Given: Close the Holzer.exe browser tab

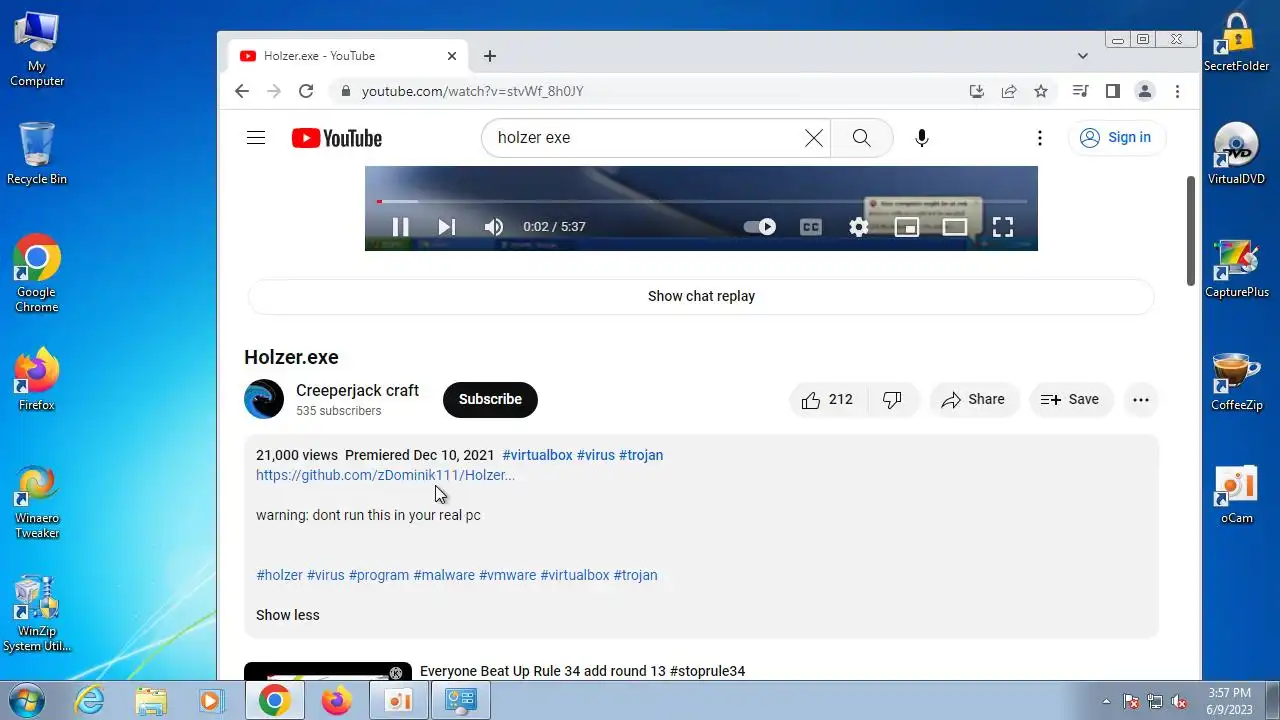Looking at the screenshot, I should pyautogui.click(x=452, y=56).
